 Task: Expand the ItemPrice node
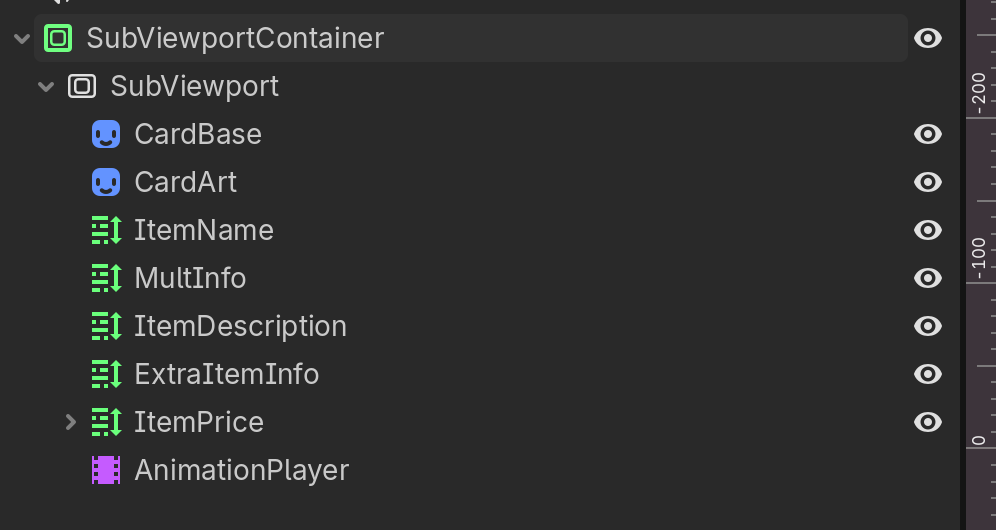(71, 422)
